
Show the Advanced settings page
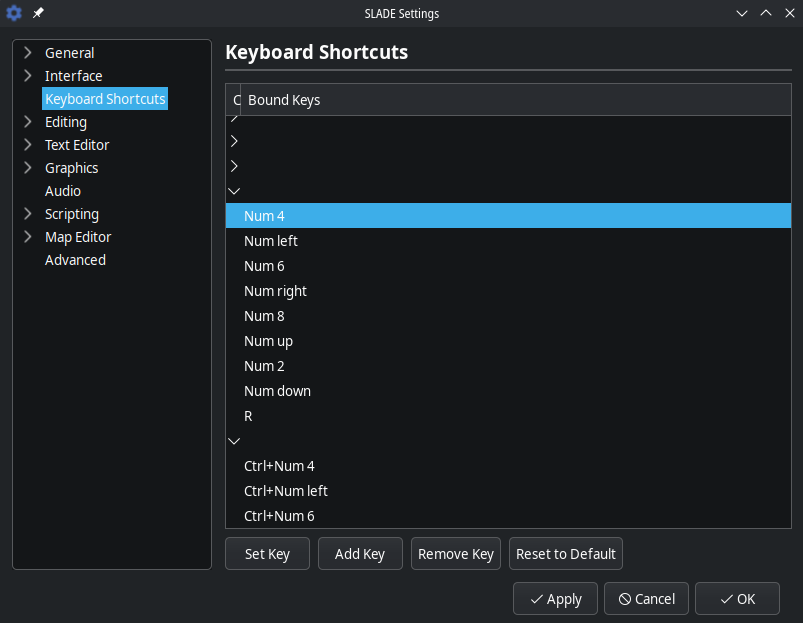(75, 260)
